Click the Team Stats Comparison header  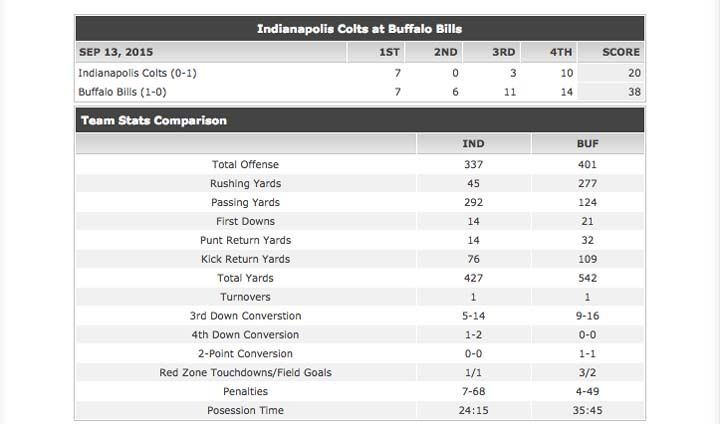tap(154, 121)
